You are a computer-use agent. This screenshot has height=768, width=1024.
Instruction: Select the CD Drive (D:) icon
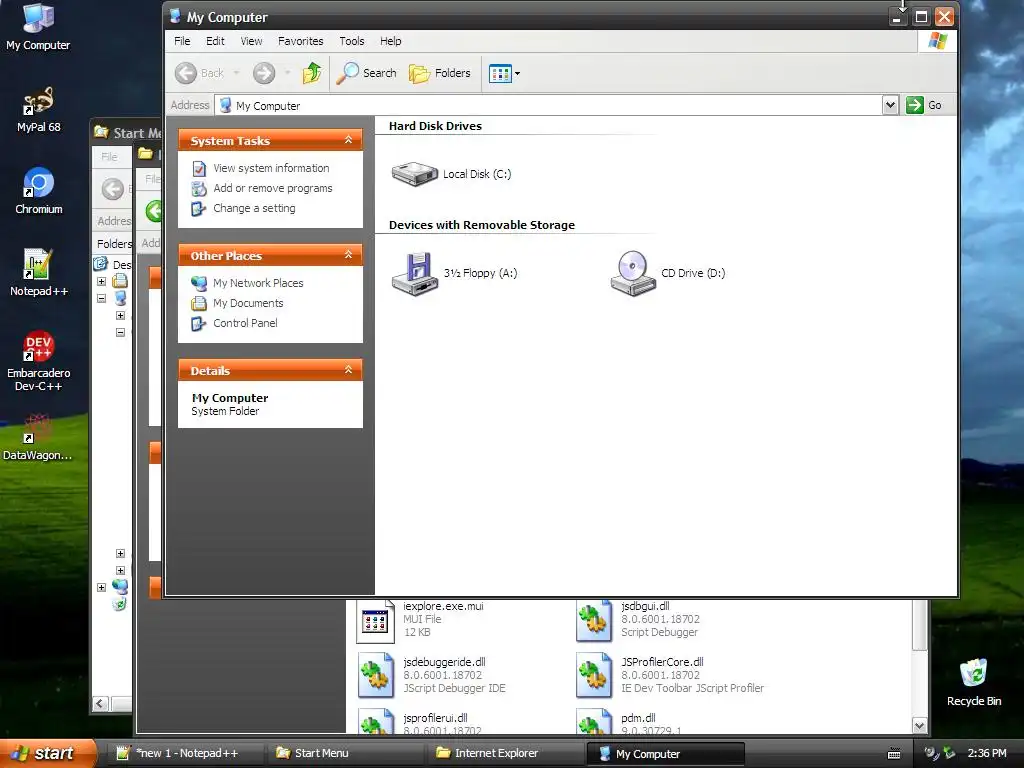point(633,274)
